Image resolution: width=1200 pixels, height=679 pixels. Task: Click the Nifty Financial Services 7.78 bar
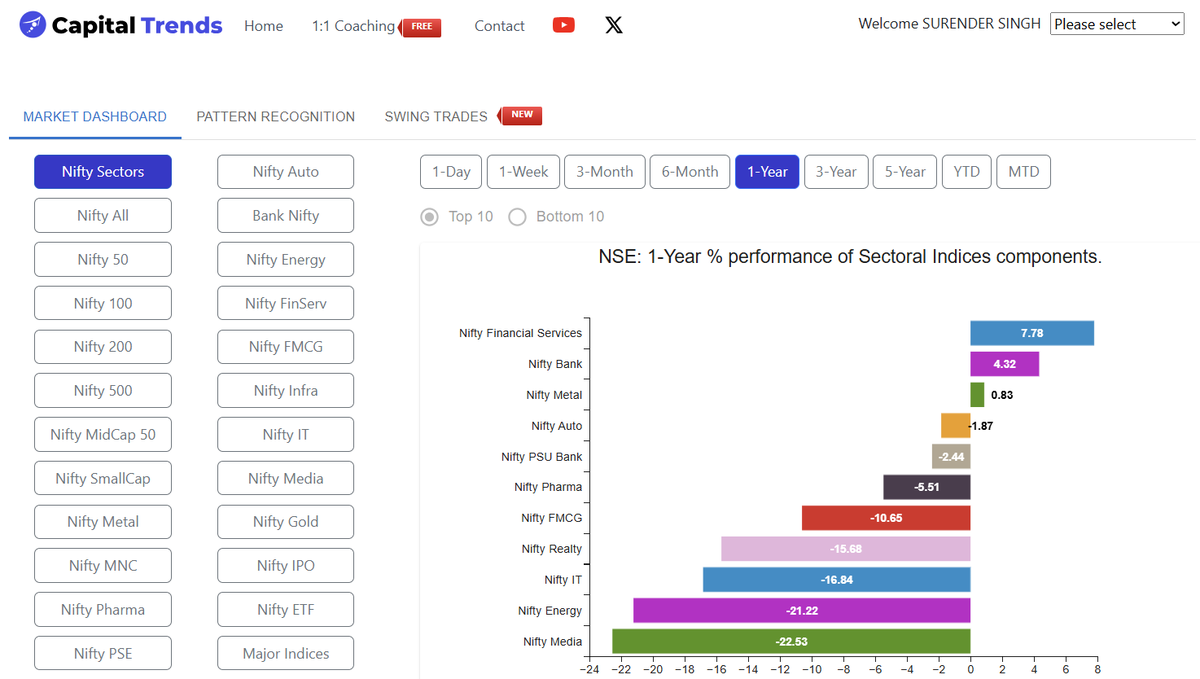[x=1032, y=333]
